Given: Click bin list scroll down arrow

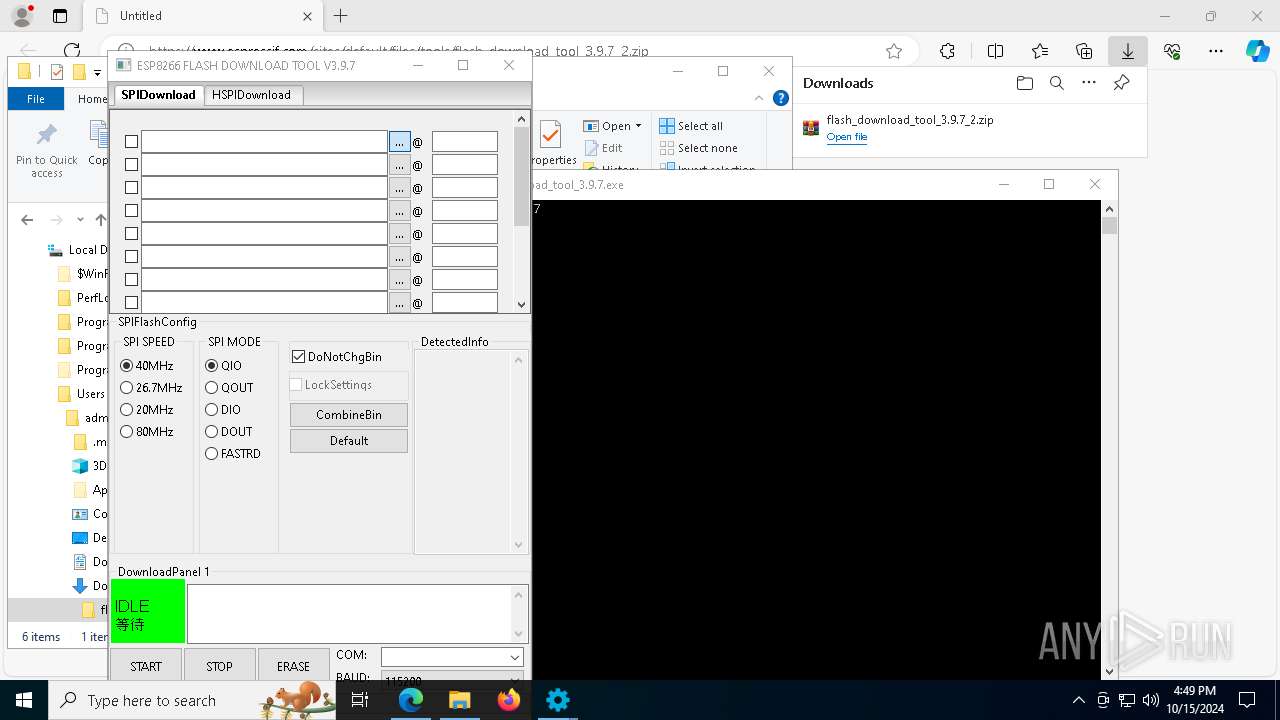Looking at the screenshot, I should [521, 305].
